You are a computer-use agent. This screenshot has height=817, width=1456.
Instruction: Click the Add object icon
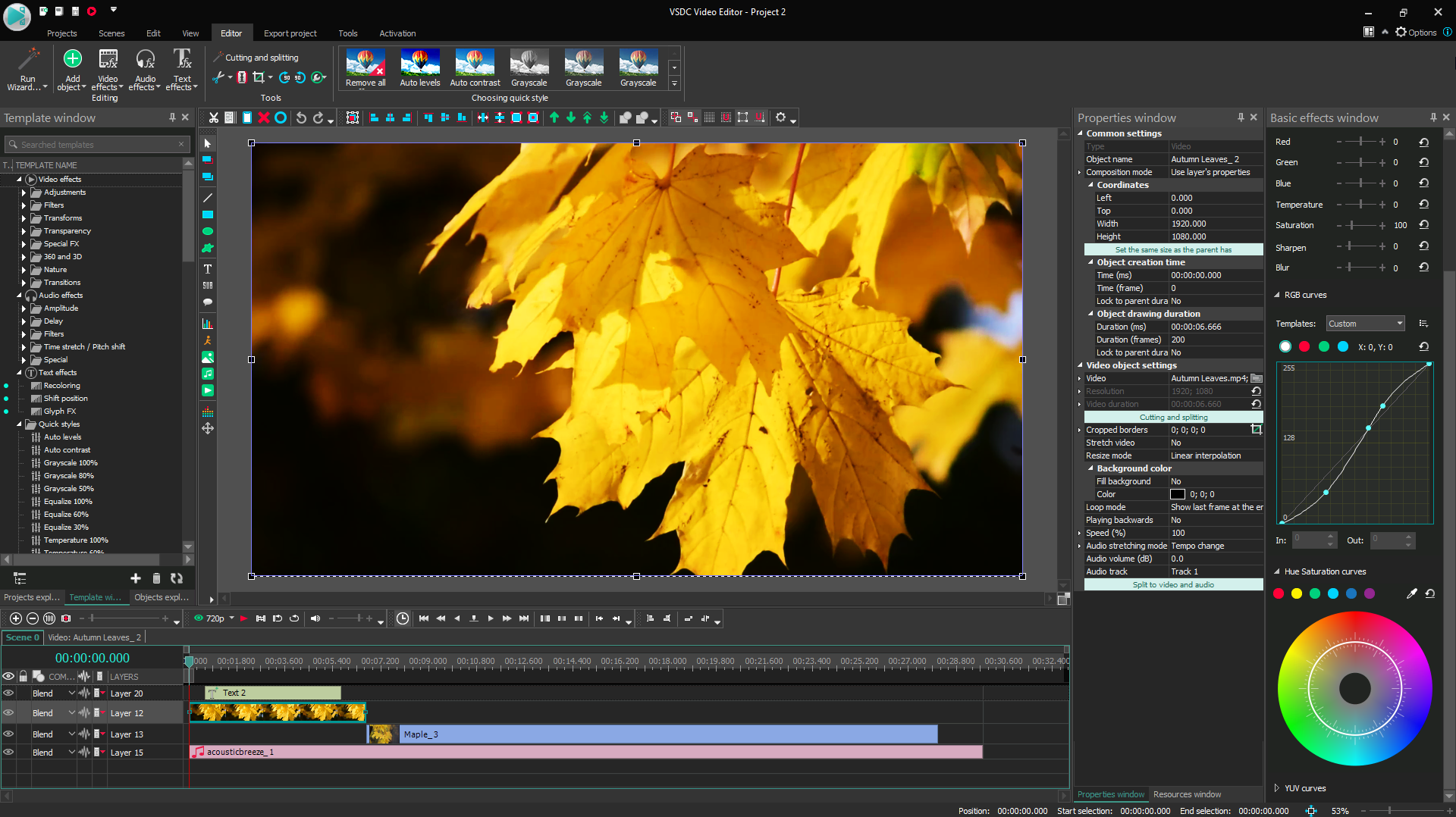click(72, 59)
